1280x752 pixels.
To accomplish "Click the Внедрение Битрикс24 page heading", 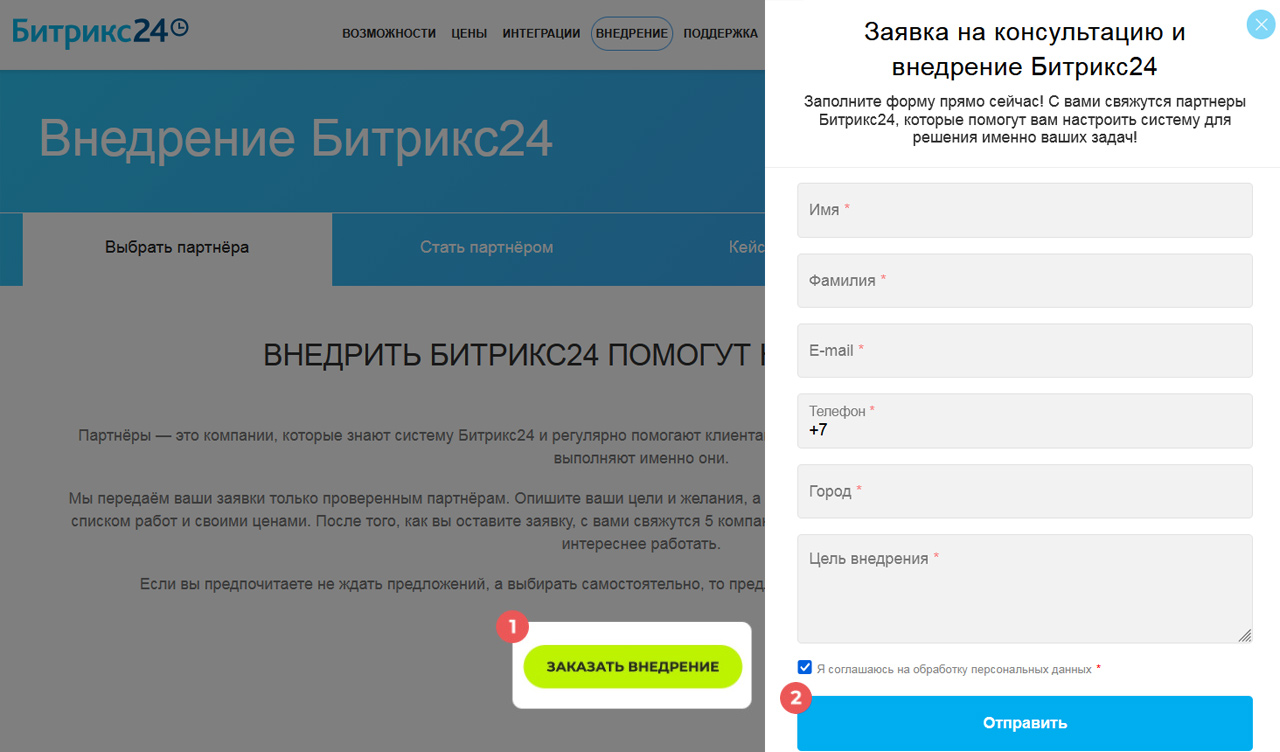I will pyautogui.click(x=296, y=139).
